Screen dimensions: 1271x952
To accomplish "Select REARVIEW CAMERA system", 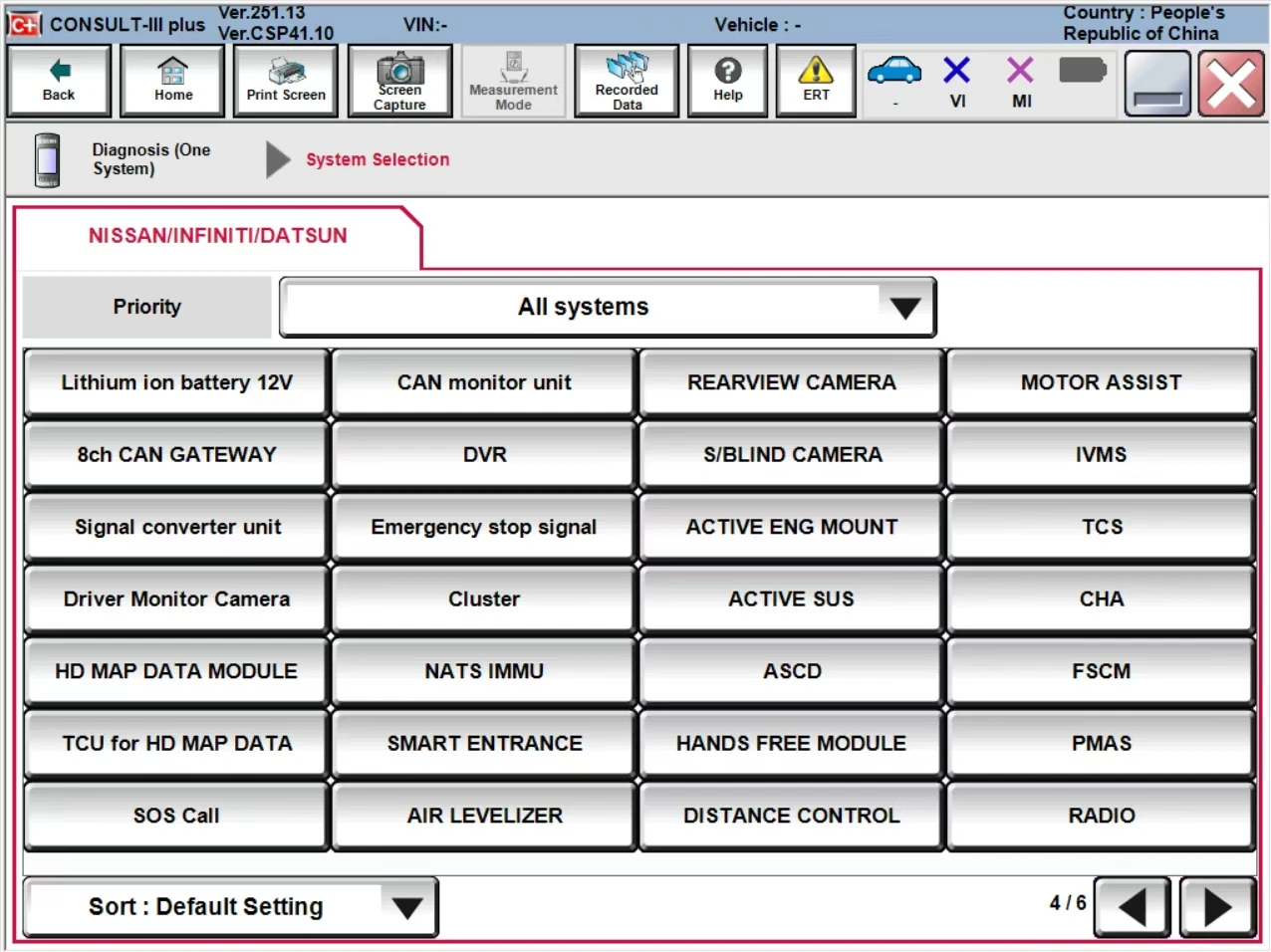I will tap(792, 382).
